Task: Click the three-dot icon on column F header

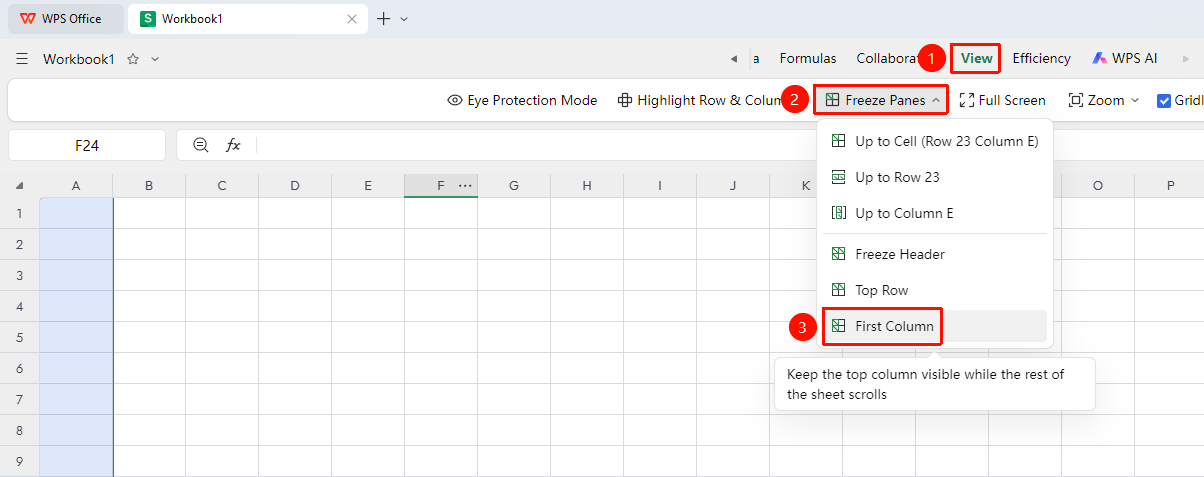Action: click(465, 185)
